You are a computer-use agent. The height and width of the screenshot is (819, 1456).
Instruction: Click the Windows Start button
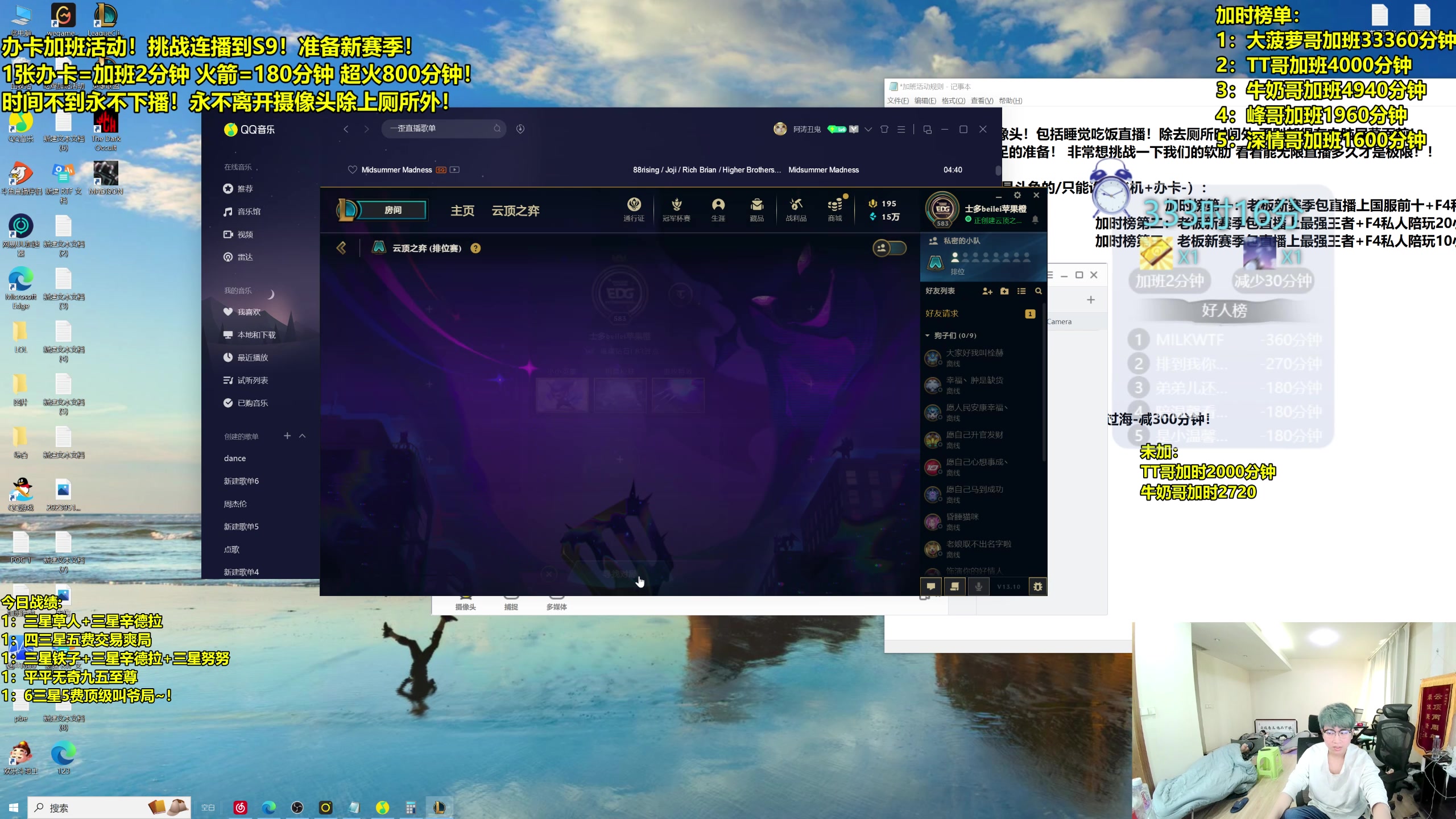14,808
